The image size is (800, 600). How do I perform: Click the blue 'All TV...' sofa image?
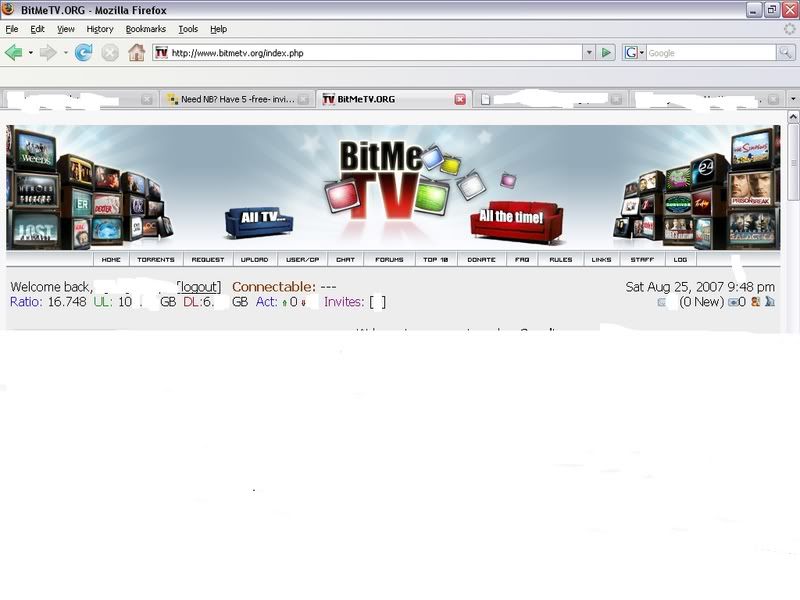pyautogui.click(x=259, y=221)
